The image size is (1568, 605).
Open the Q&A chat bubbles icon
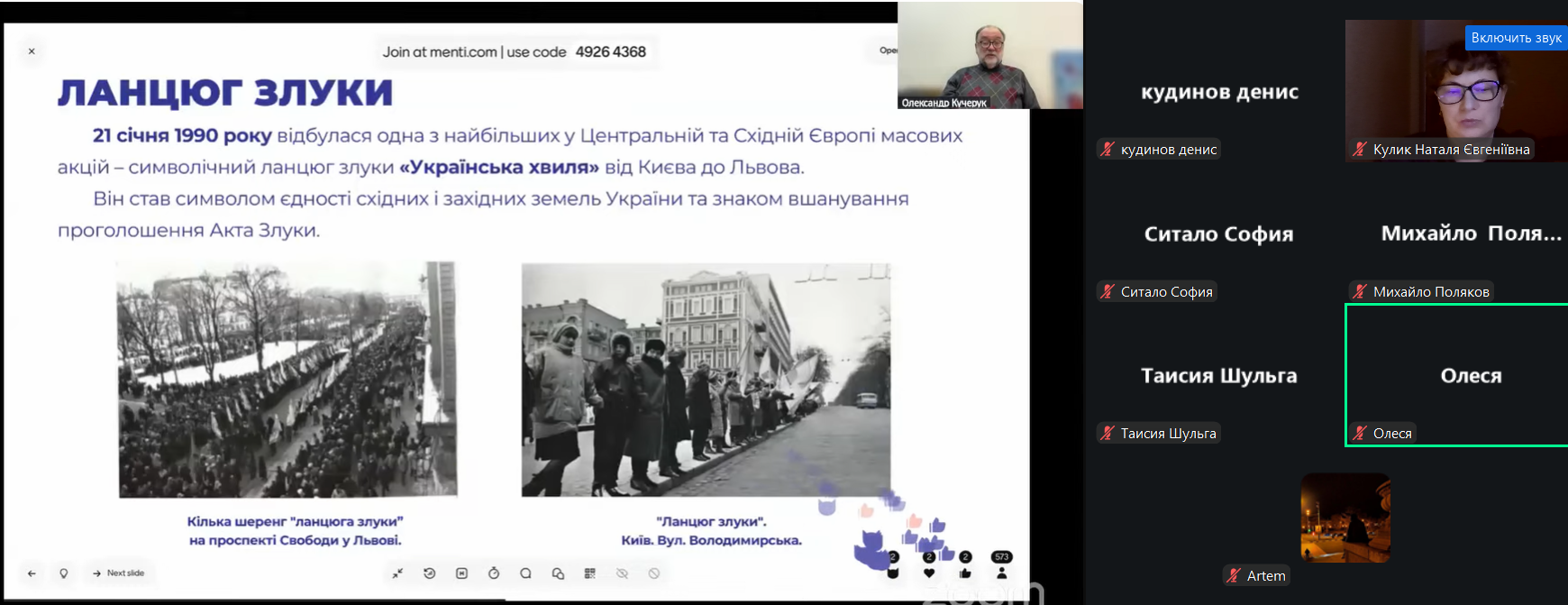(x=558, y=573)
